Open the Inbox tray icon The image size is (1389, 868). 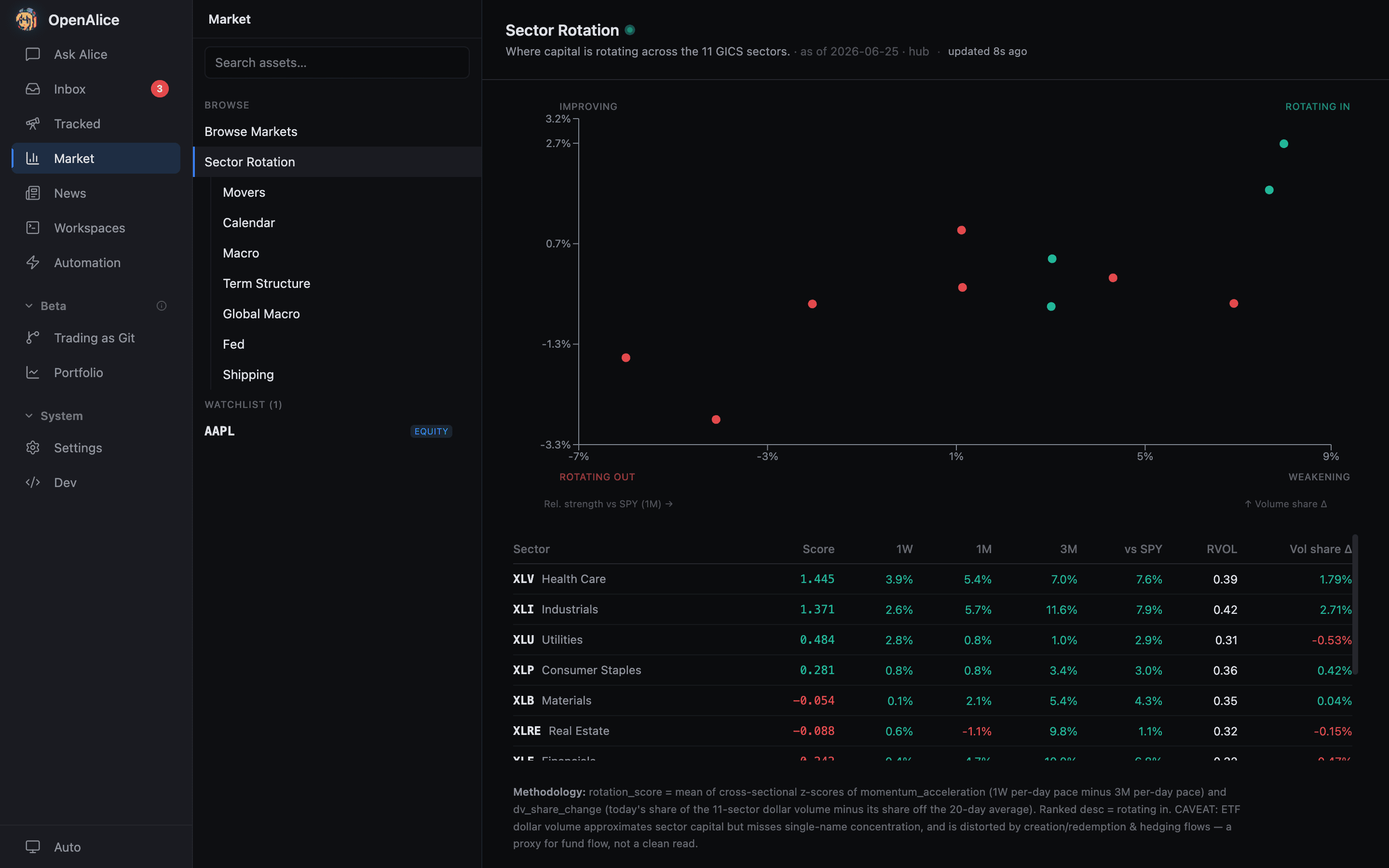click(33, 89)
